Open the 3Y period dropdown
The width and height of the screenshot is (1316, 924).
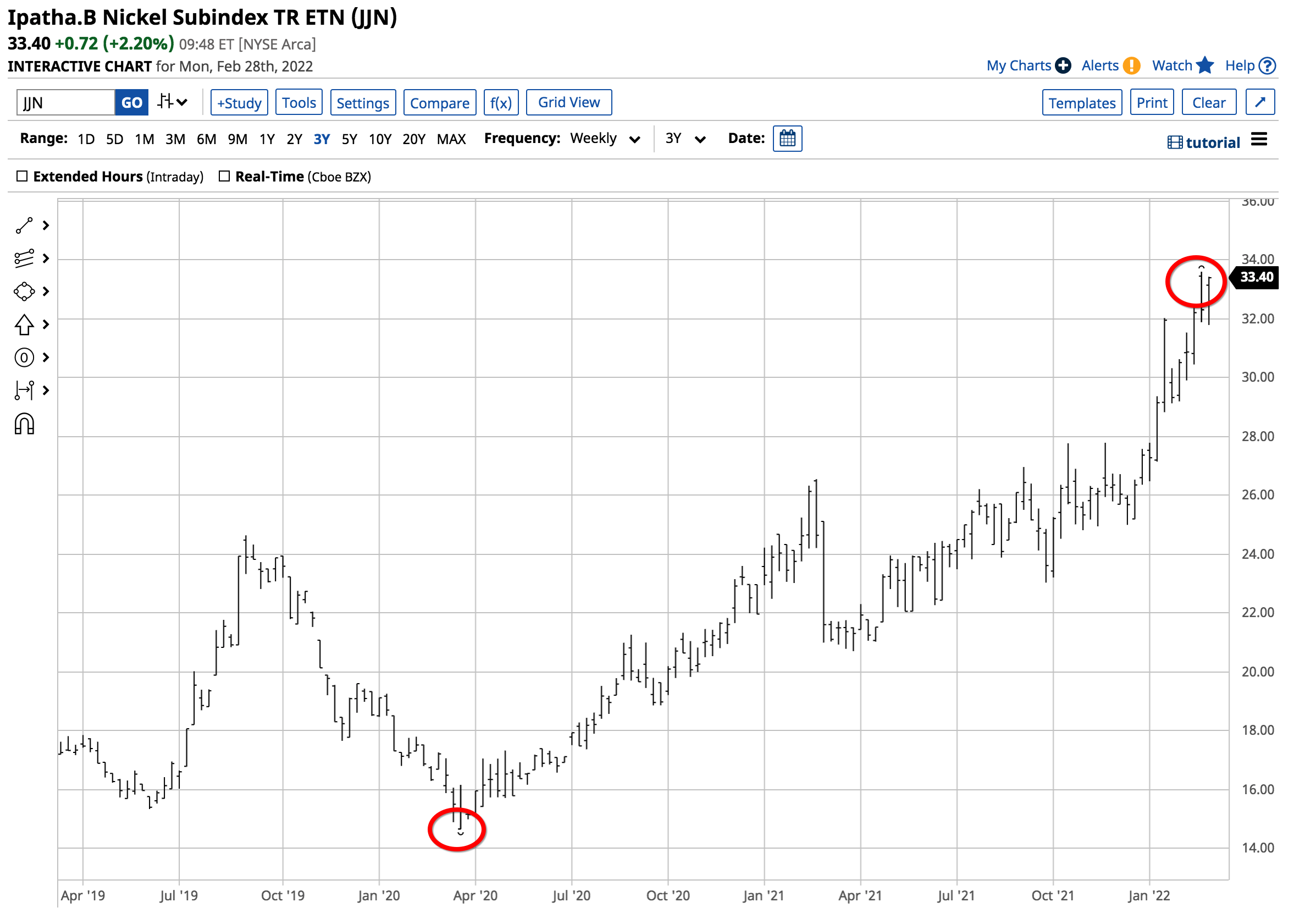pyautogui.click(x=685, y=139)
